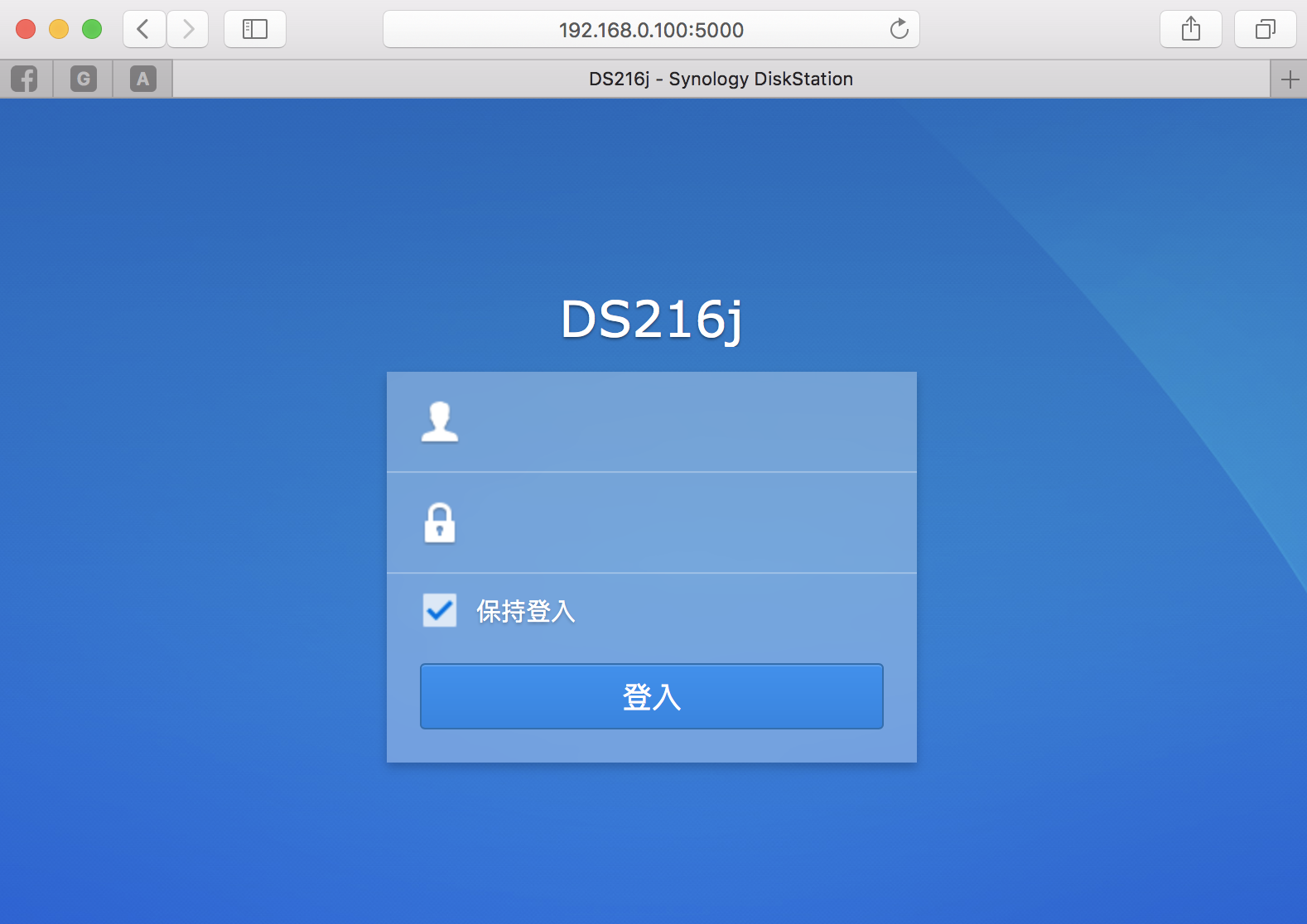Open a new tab with plus button
1307x924 pixels.
click(1289, 79)
